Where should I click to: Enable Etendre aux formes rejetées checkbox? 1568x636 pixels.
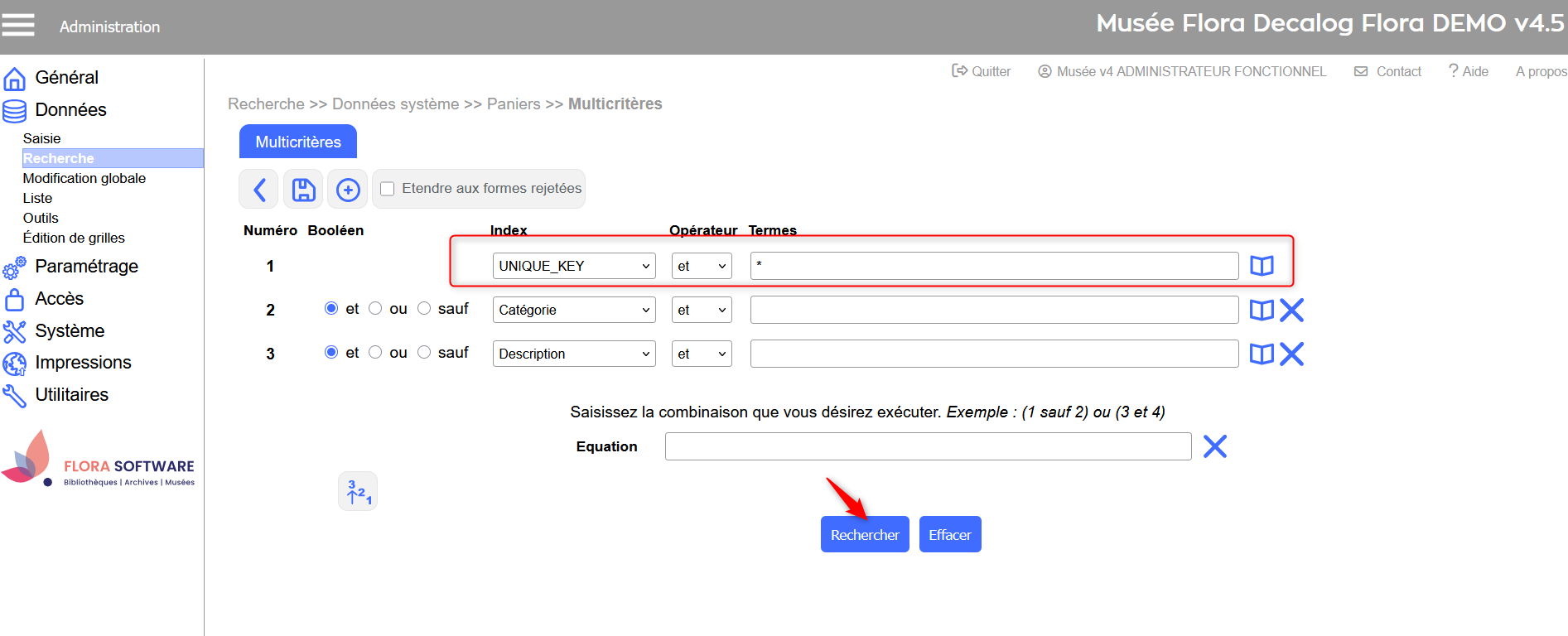pos(387,189)
